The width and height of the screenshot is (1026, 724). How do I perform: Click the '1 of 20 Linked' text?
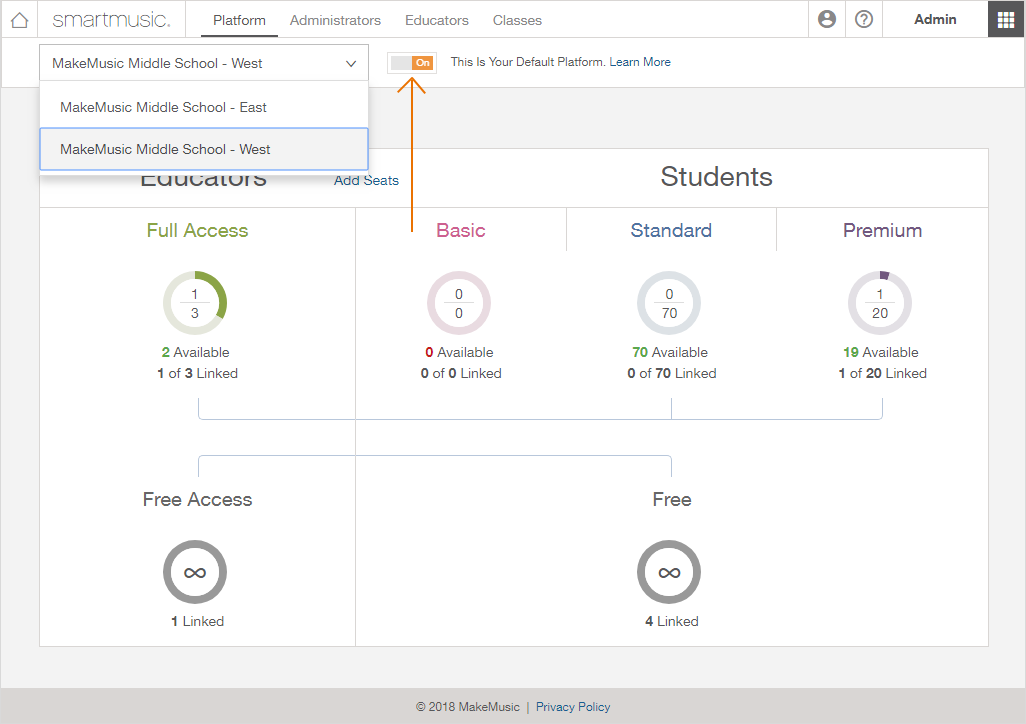(883, 373)
